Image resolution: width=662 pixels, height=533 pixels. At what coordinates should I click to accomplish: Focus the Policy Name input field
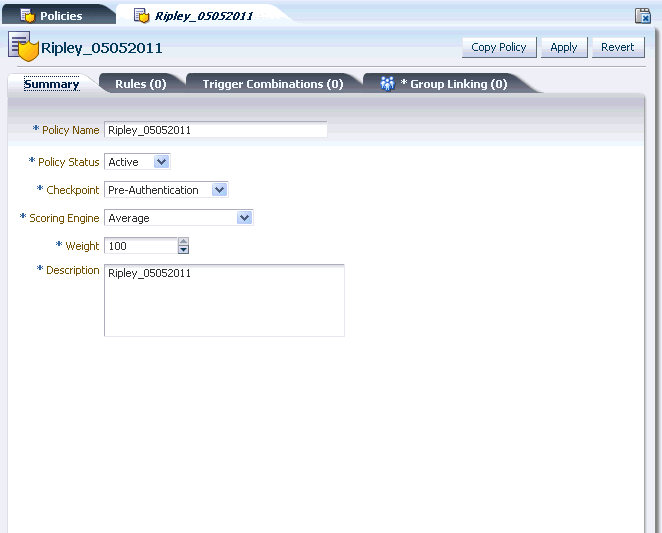(215, 130)
